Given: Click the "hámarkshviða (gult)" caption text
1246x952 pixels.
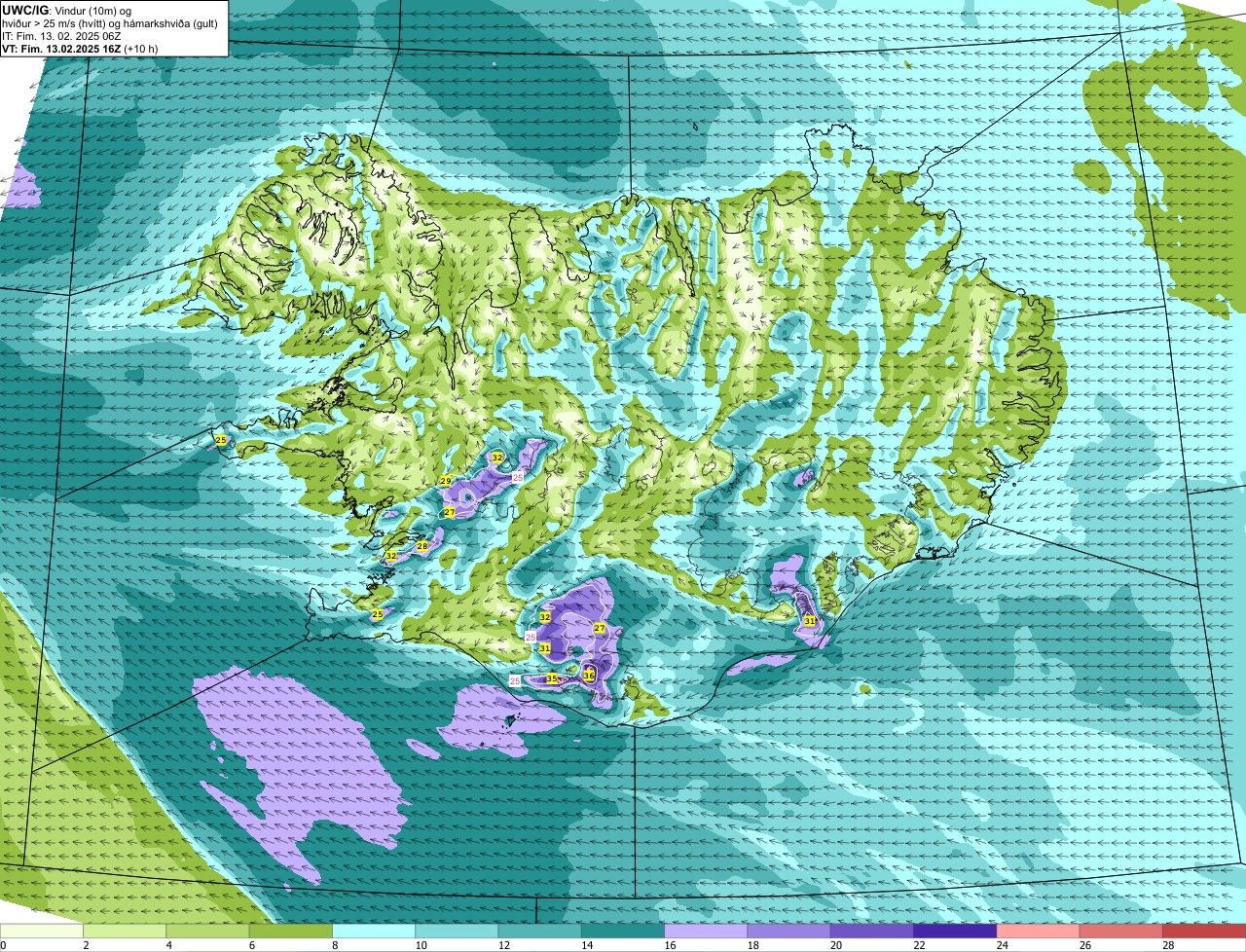Looking at the screenshot, I should click(x=169, y=23).
